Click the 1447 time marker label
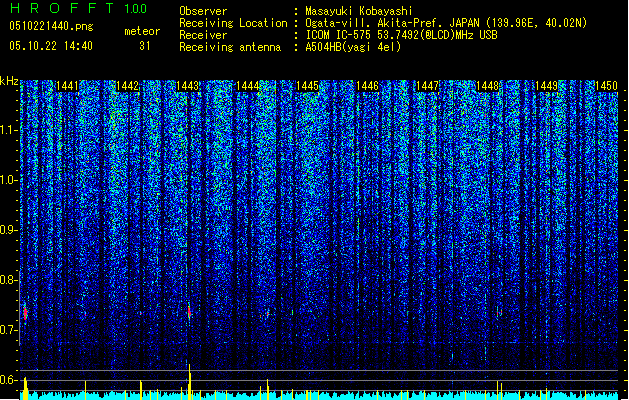The width and height of the screenshot is (629, 400). (427, 86)
